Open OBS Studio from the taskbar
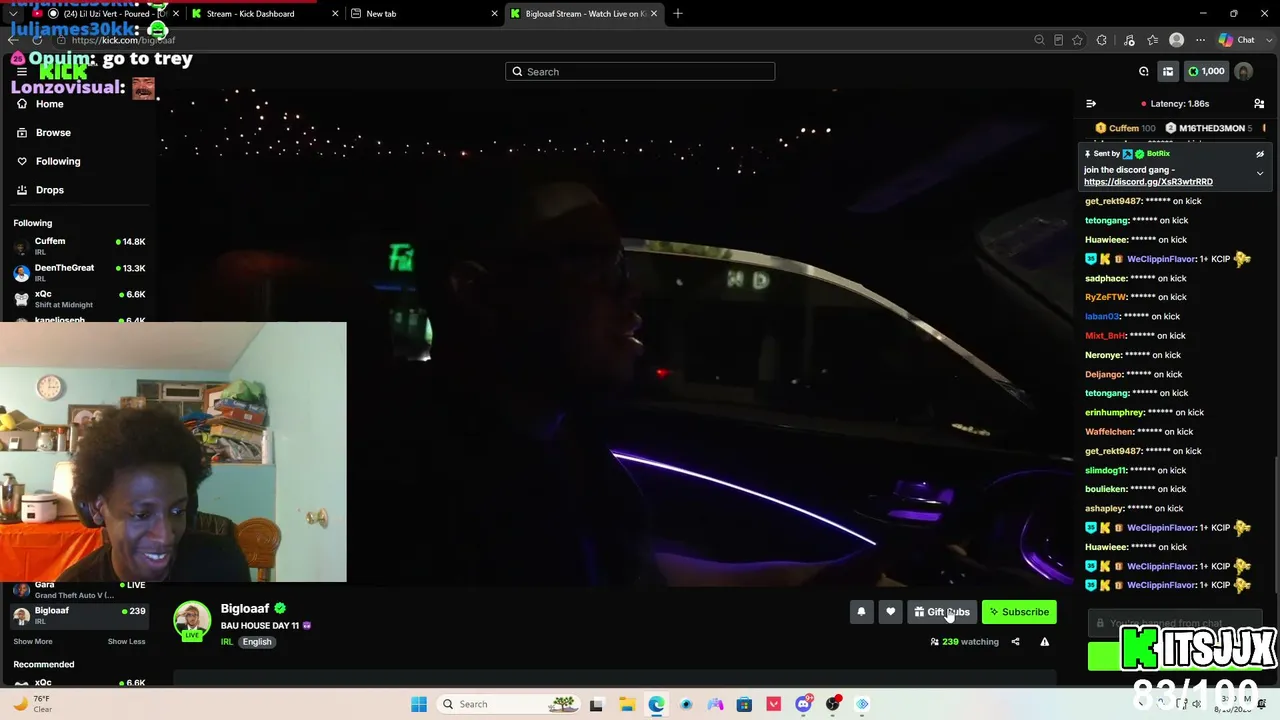The width and height of the screenshot is (1280, 720). 833,704
